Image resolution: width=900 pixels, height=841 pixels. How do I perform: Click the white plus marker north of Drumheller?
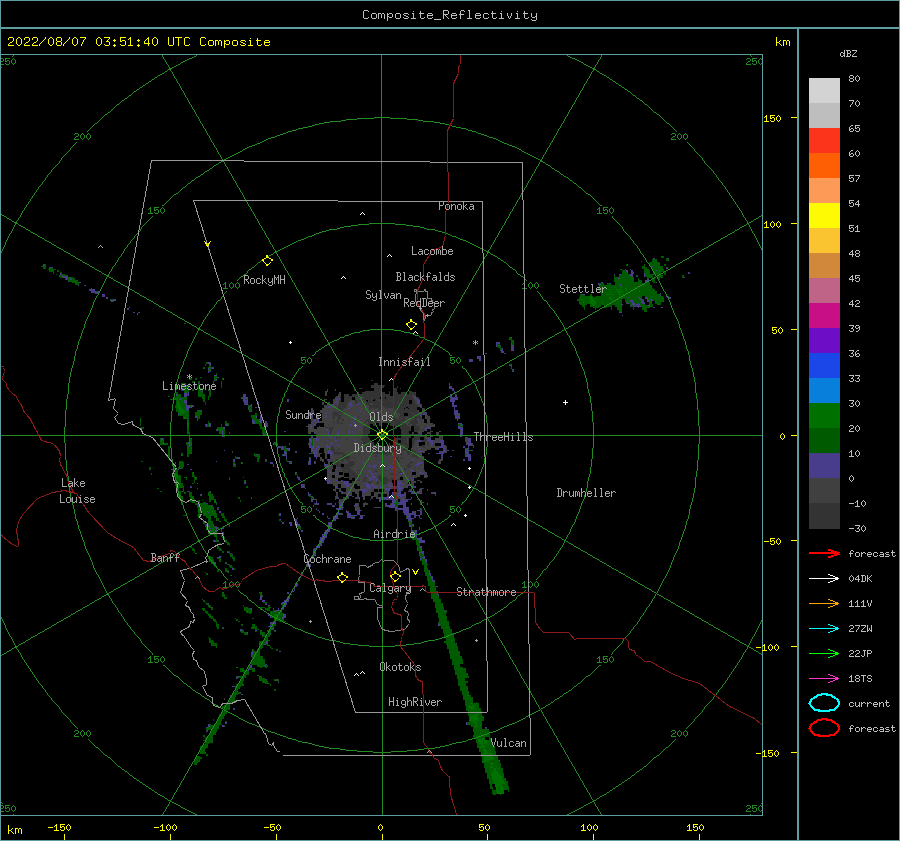tap(565, 402)
